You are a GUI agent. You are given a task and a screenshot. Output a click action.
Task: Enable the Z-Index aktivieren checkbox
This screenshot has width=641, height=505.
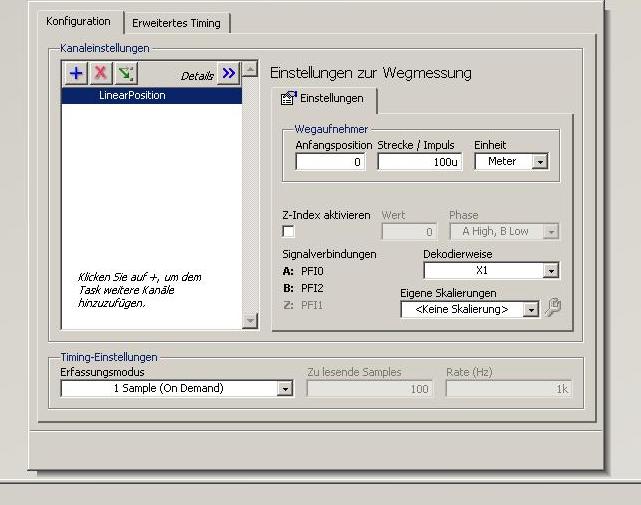tap(288, 231)
